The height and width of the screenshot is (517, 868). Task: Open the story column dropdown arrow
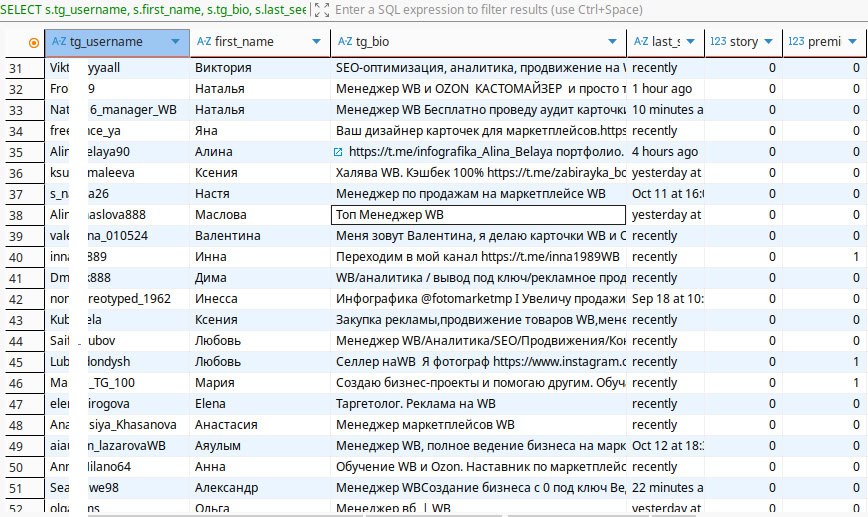[768, 42]
